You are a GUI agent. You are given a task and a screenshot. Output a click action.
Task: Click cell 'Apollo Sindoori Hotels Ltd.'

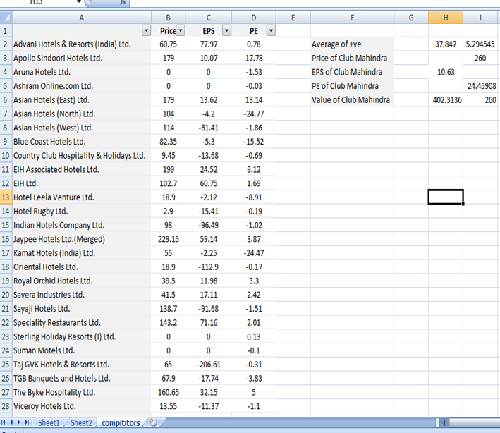(x=82, y=58)
